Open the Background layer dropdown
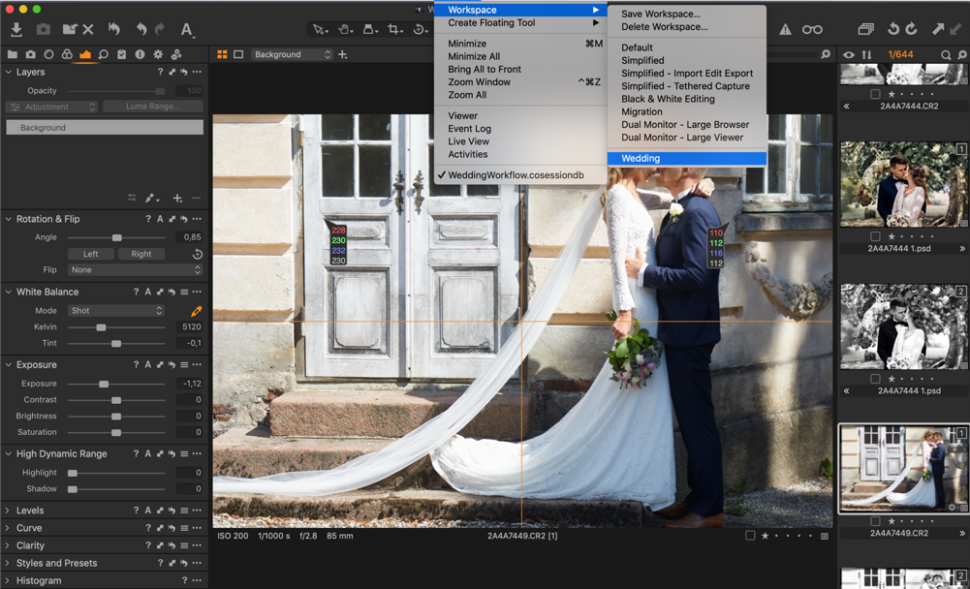This screenshot has width=970, height=589. point(291,54)
